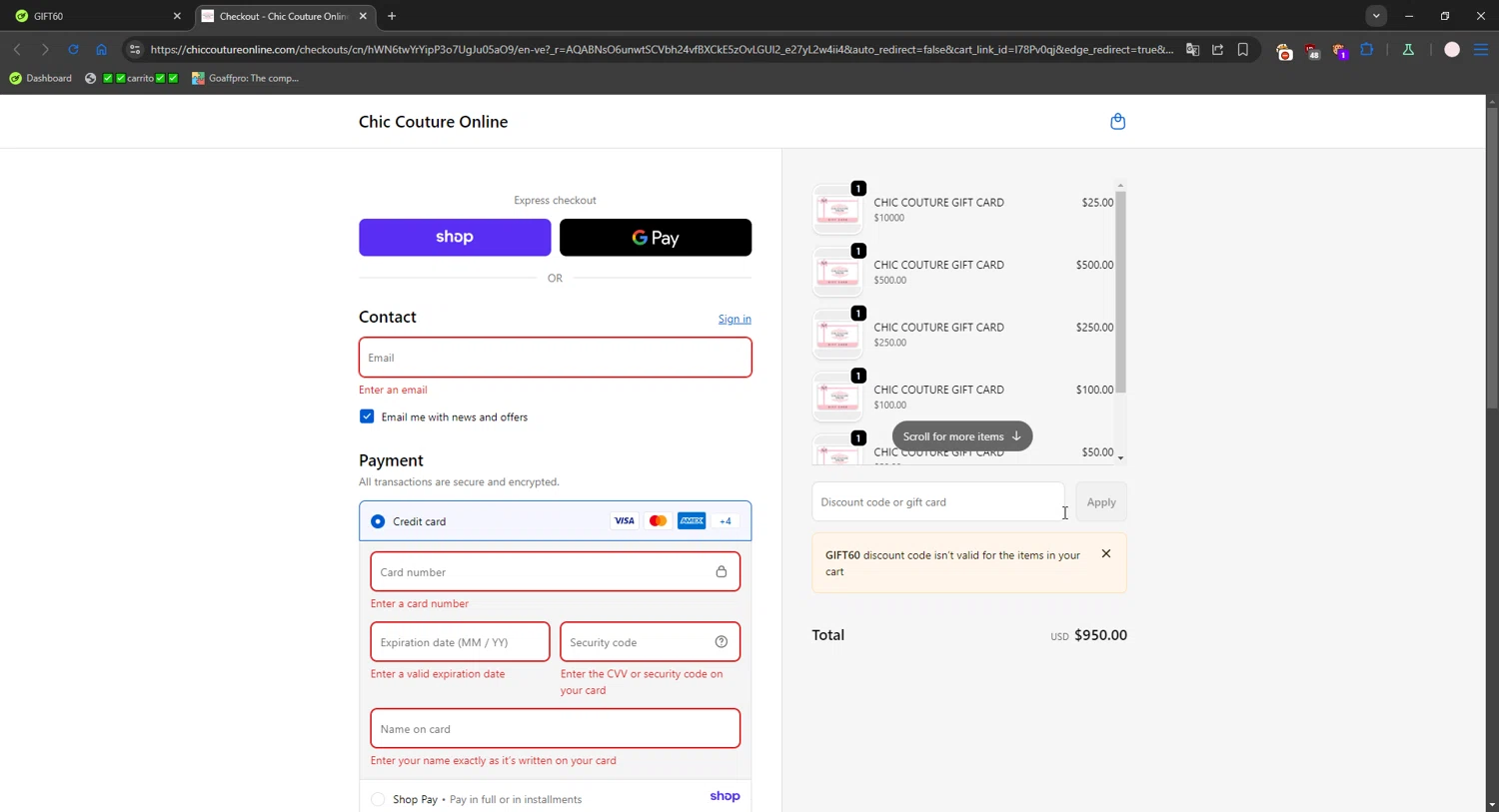Open the browser main menu icon
Screen dimensions: 1499x812
[1481, 49]
